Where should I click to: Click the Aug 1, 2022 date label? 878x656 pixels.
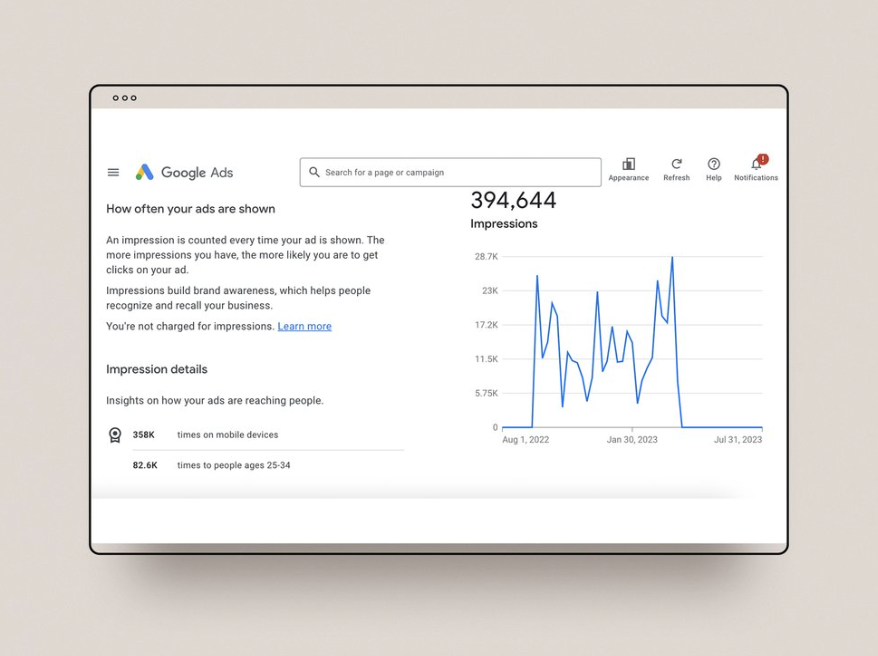[x=526, y=440]
